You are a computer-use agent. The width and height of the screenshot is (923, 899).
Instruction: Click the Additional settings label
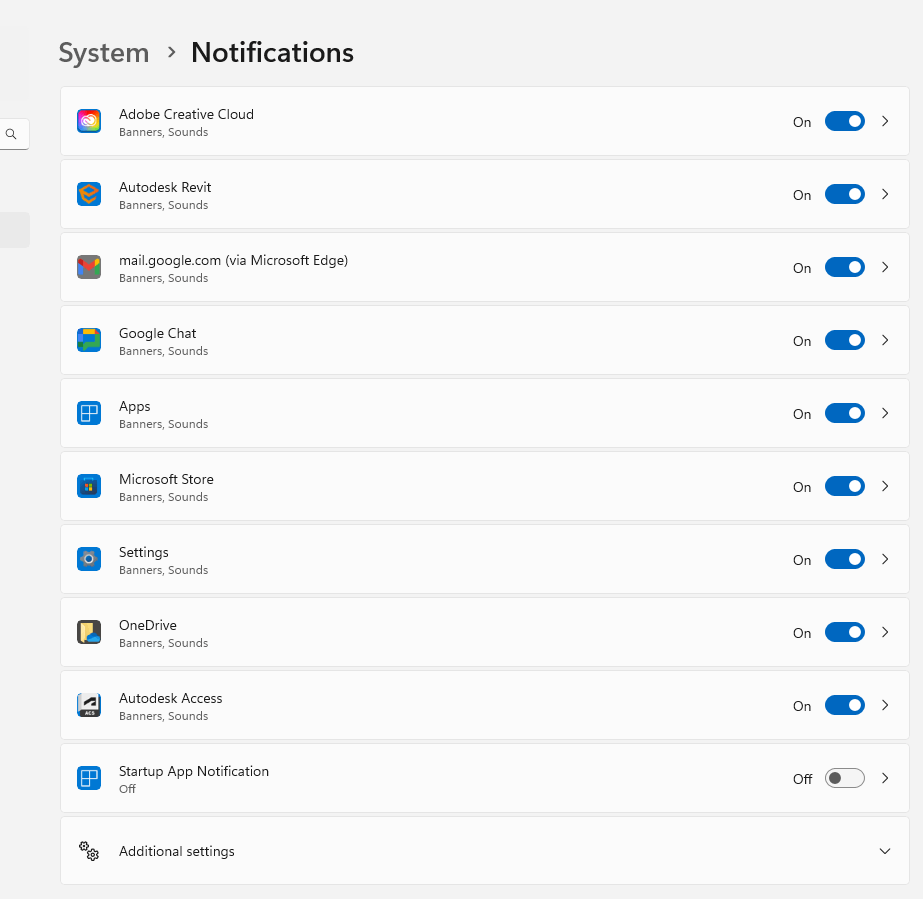pos(177,851)
